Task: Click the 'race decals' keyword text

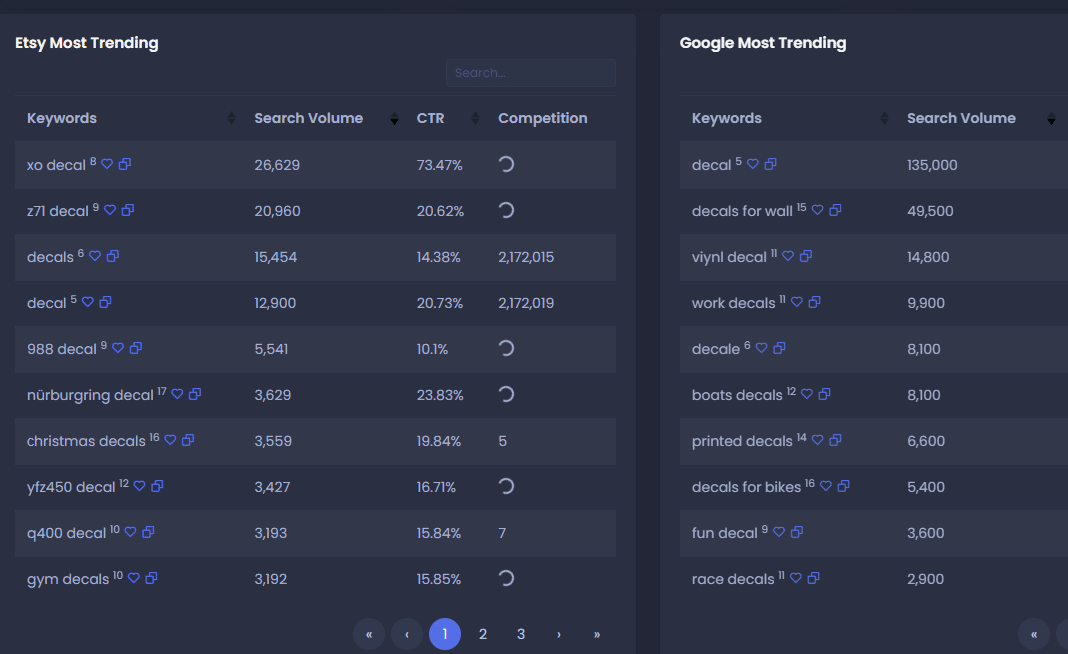Action: pos(733,579)
